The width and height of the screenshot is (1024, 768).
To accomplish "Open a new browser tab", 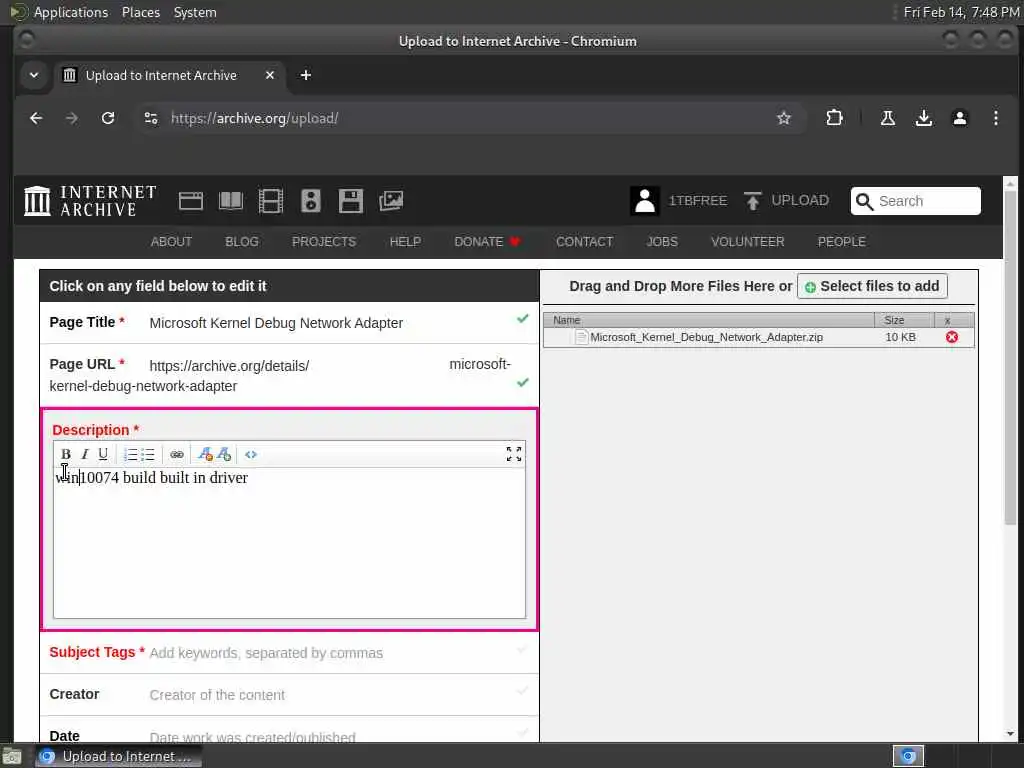I will [306, 75].
